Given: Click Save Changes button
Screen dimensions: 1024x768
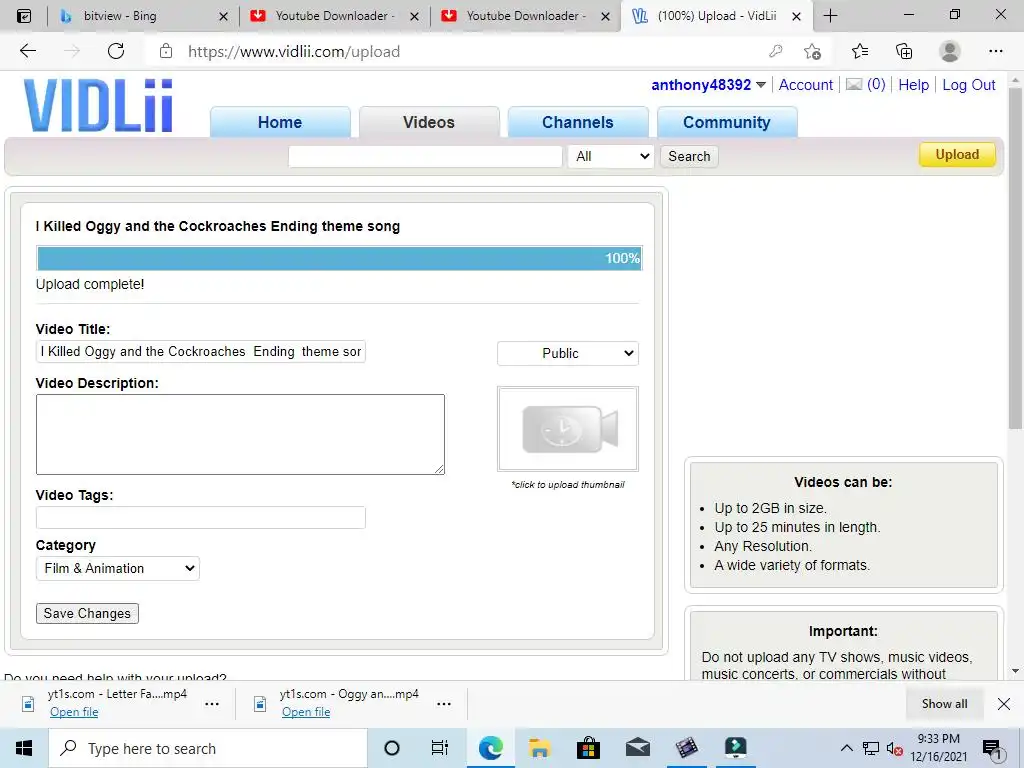Looking at the screenshot, I should coord(87,613).
